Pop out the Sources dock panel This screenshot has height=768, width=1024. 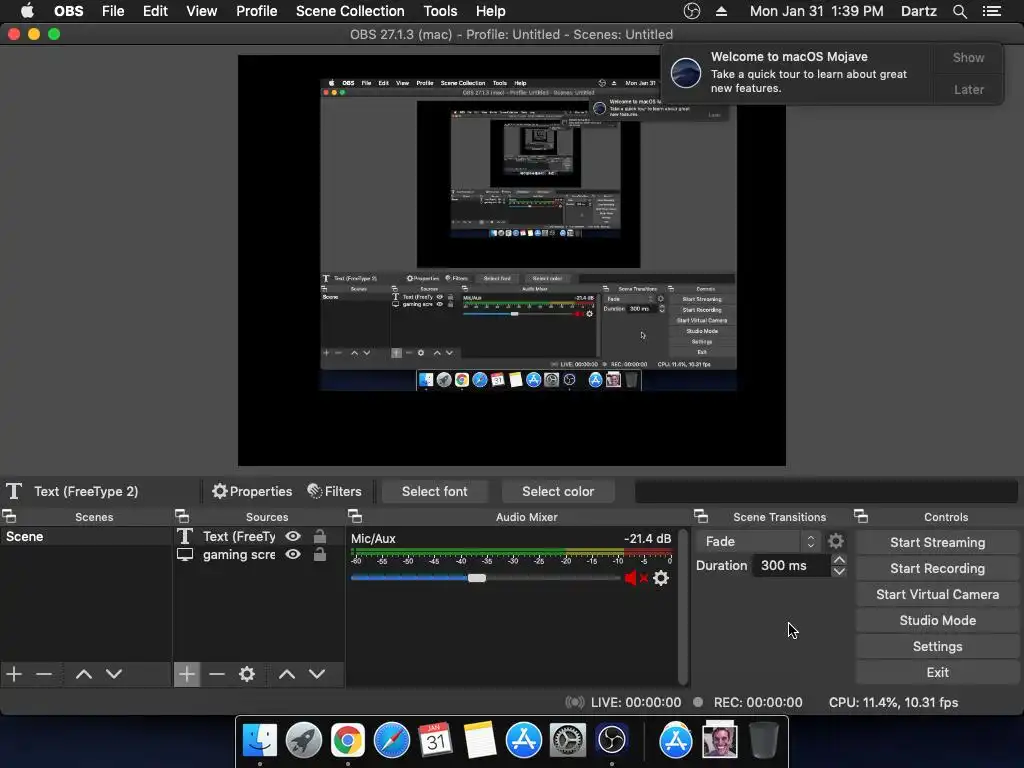pyautogui.click(x=182, y=517)
